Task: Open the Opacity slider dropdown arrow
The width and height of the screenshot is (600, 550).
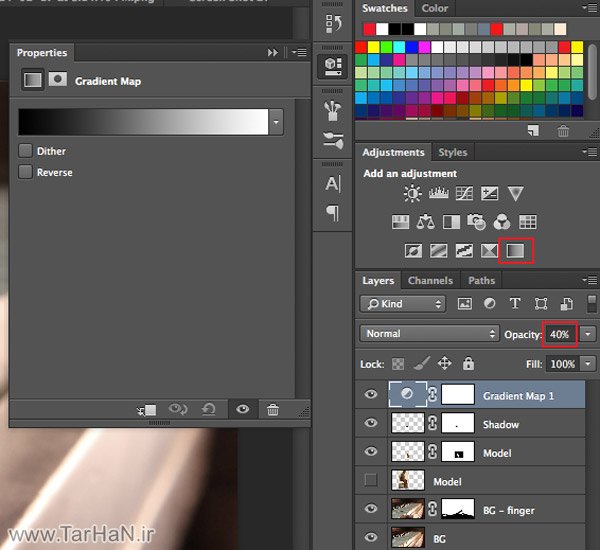Action: click(x=588, y=333)
